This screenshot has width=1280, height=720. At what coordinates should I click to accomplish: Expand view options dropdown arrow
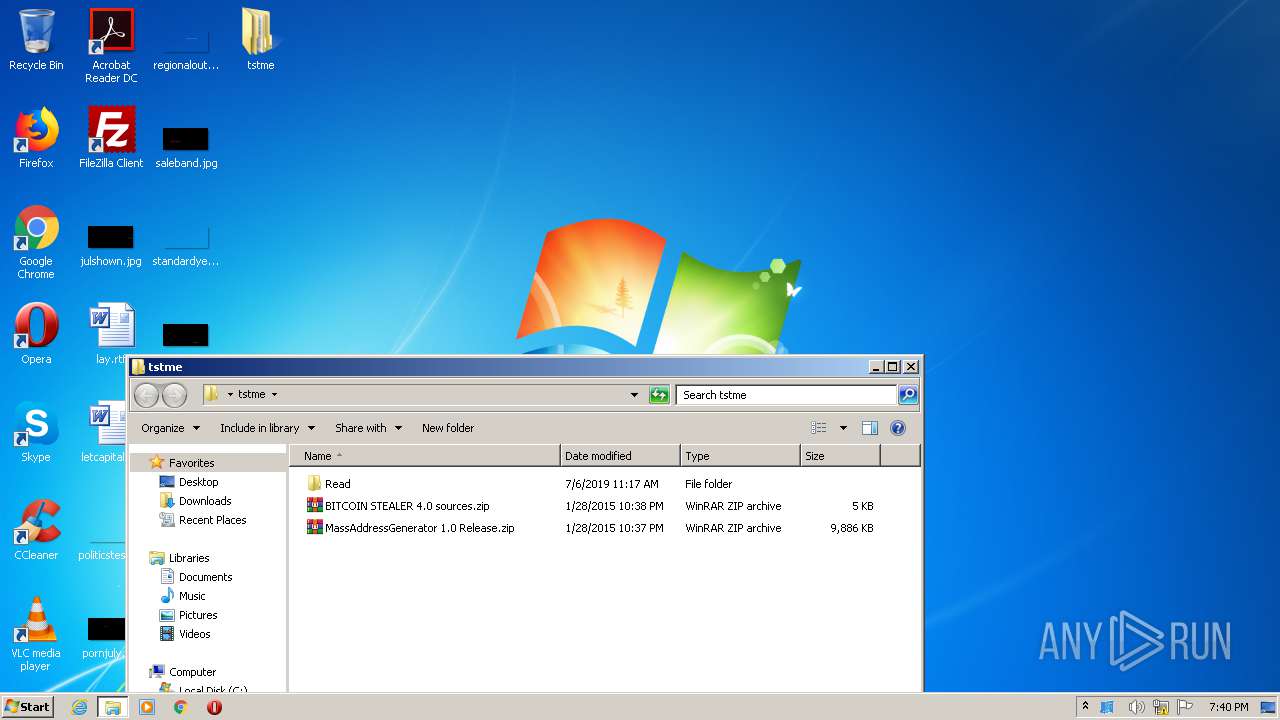pos(843,428)
